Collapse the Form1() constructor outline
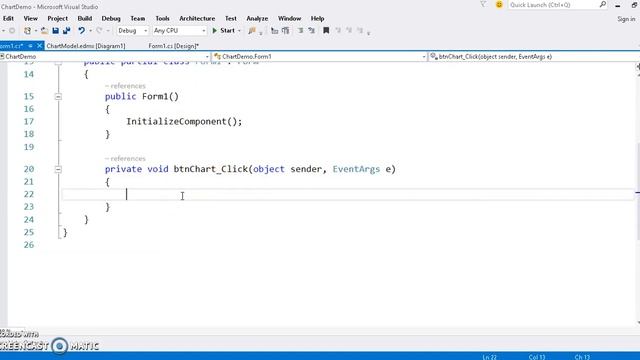 pos(58,97)
